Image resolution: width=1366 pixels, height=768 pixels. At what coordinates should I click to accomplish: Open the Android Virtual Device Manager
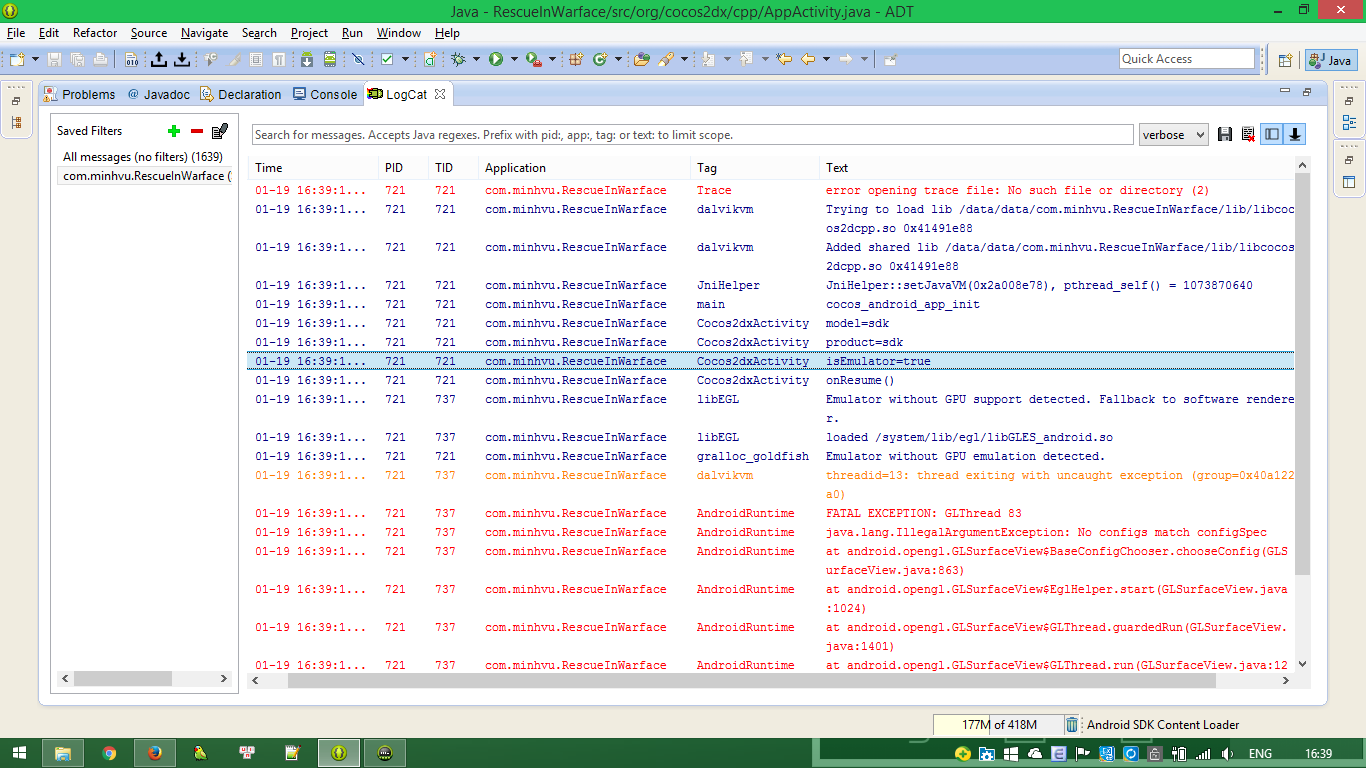(330, 60)
